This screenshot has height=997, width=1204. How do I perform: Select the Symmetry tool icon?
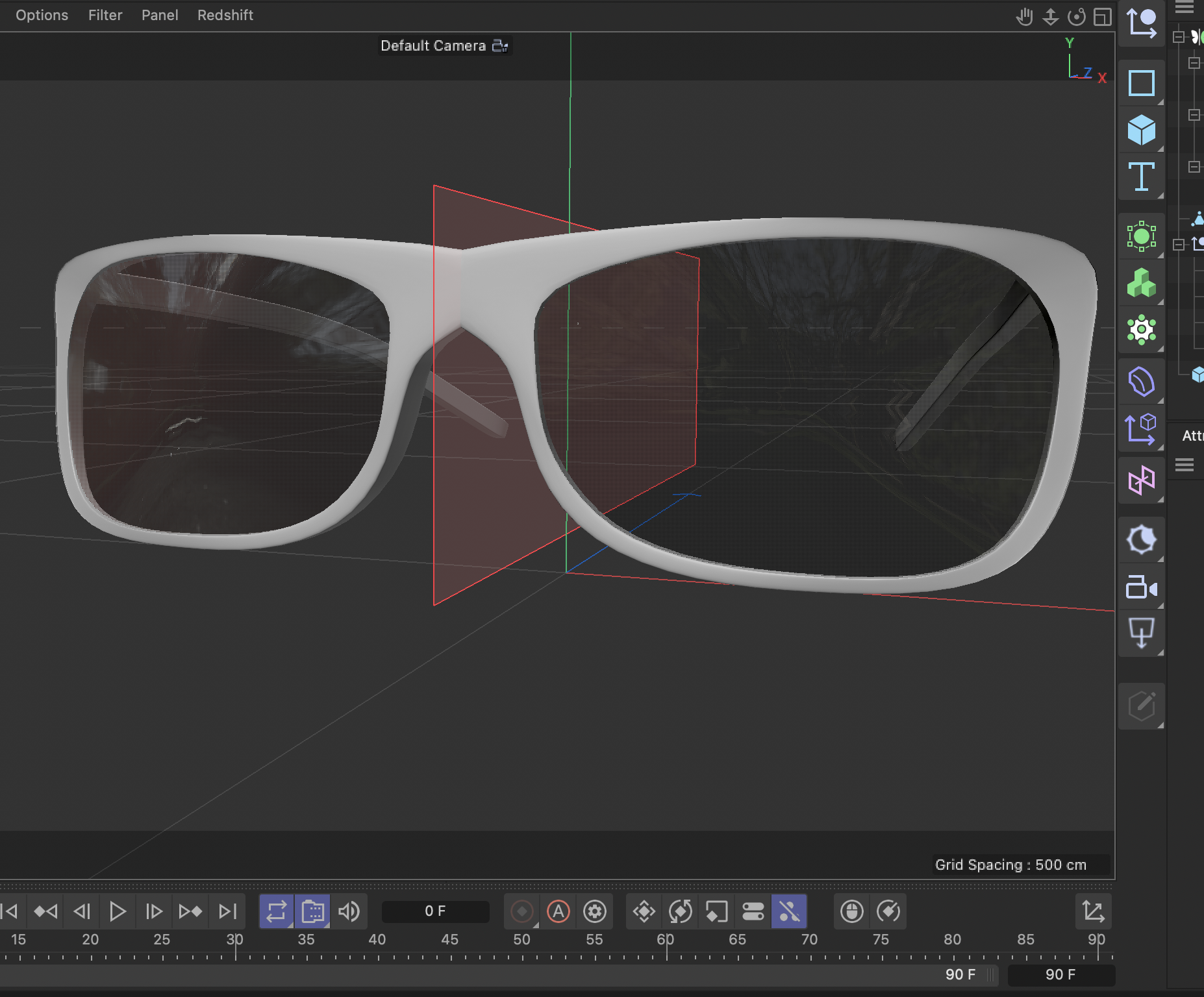point(1142,481)
